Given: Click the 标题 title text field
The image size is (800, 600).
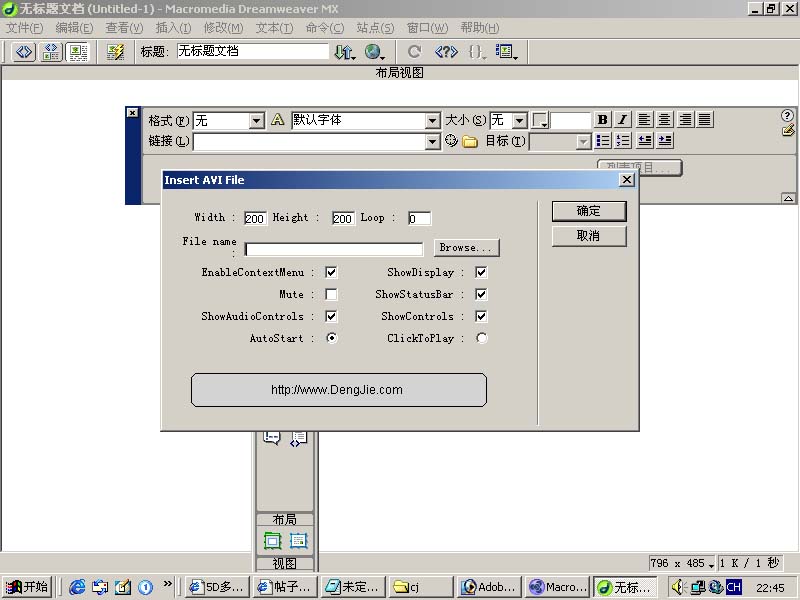Looking at the screenshot, I should coord(253,51).
